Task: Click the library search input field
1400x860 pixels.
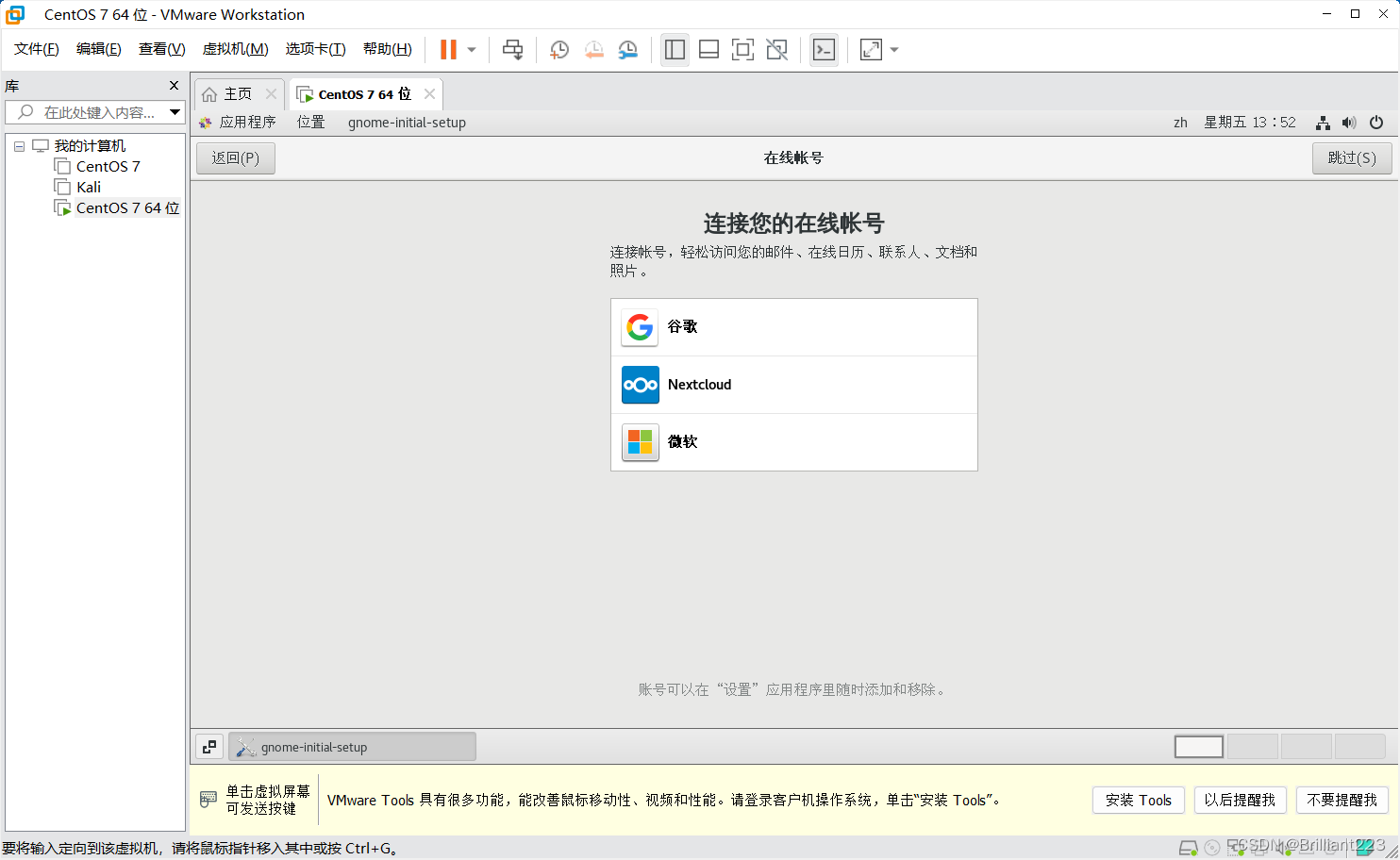Action: click(x=87, y=112)
